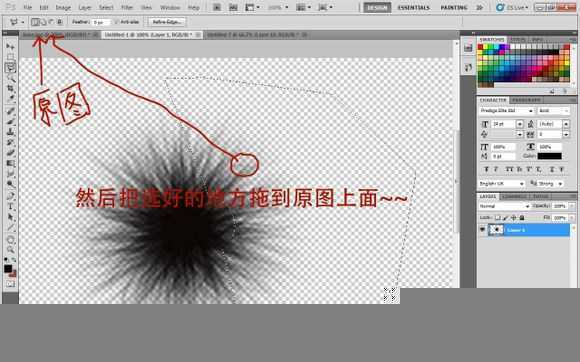Select the Move tool in the toolbox

pos(10,46)
